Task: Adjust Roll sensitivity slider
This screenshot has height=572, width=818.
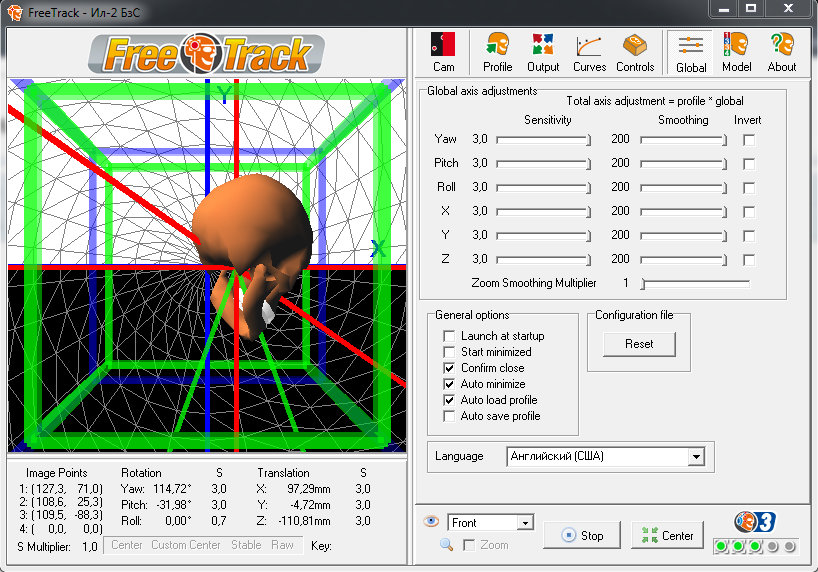Action: [x=544, y=188]
